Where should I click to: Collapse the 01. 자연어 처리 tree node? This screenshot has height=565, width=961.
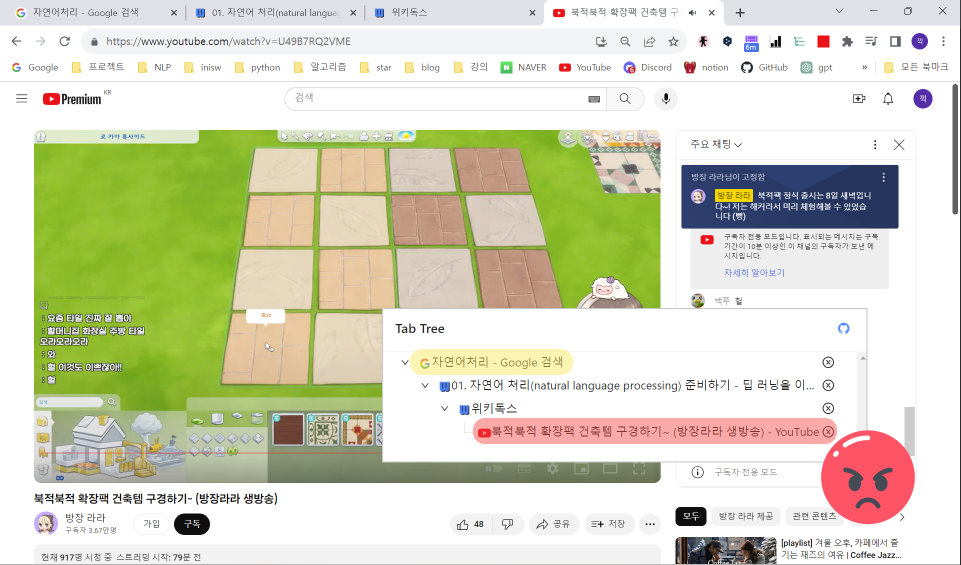[425, 385]
